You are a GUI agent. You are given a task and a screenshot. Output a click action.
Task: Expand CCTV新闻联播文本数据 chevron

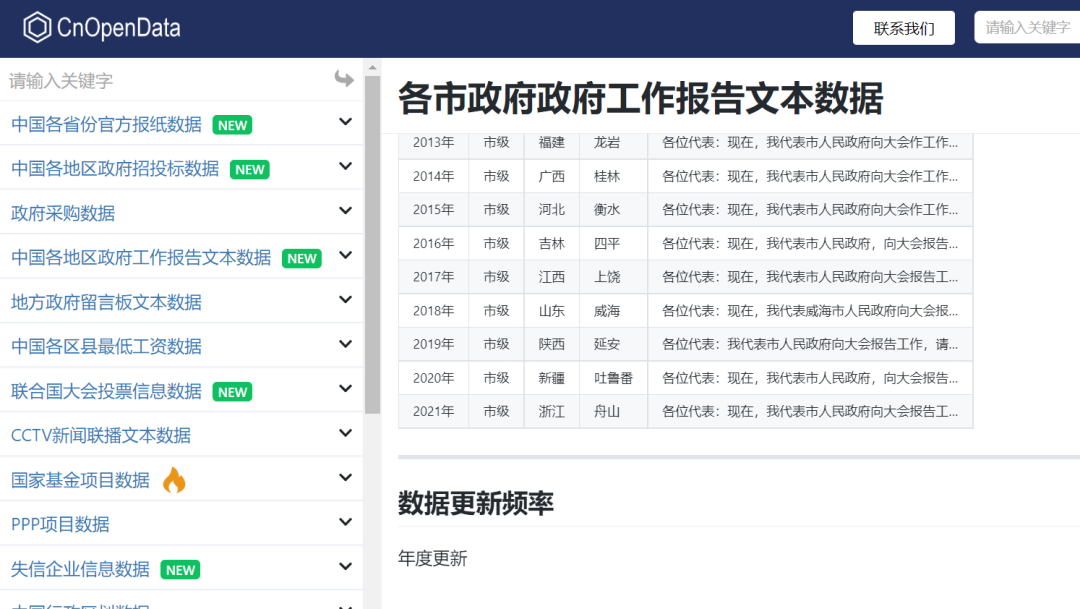tap(346, 433)
